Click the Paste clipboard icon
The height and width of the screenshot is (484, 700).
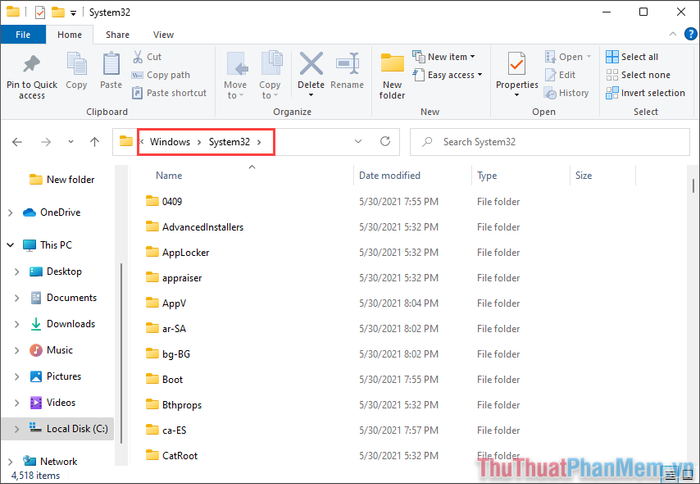coord(111,63)
